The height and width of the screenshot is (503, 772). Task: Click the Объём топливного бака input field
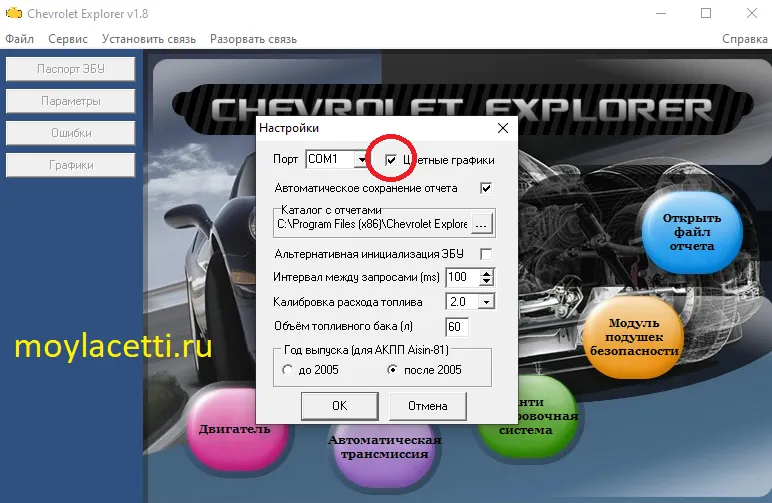[457, 327]
